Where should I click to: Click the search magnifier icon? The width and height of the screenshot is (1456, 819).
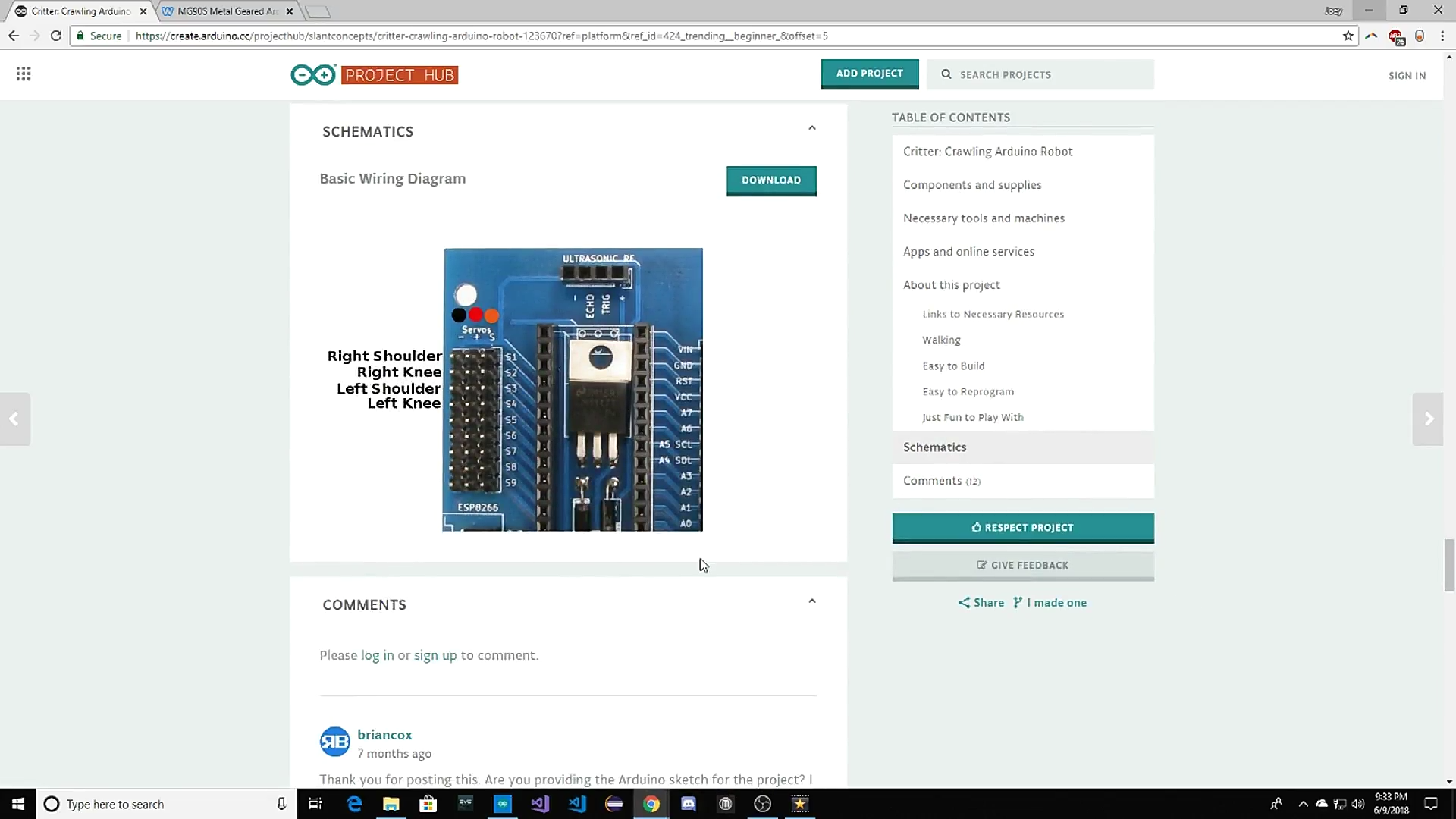point(946,74)
